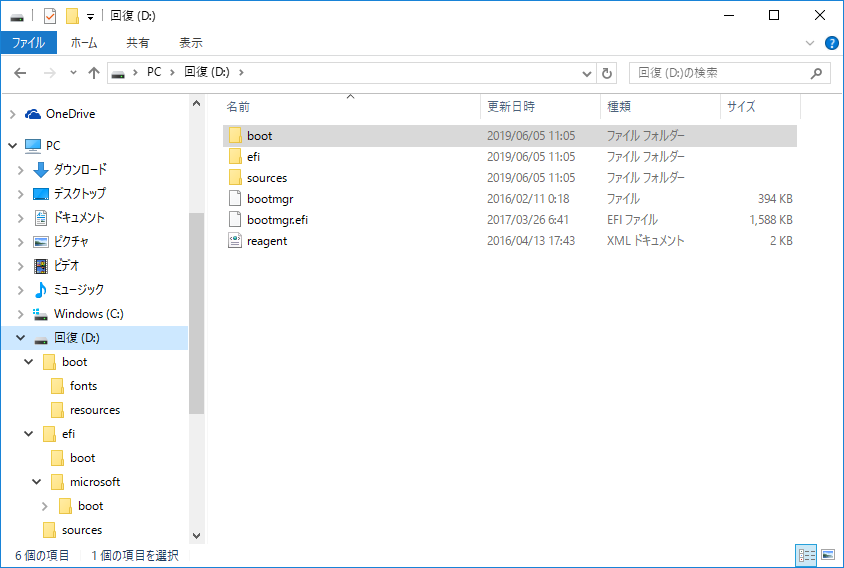Image resolution: width=844 pixels, height=568 pixels.
Task: Select the efi folder in file list
Action: pyautogui.click(x=510, y=157)
